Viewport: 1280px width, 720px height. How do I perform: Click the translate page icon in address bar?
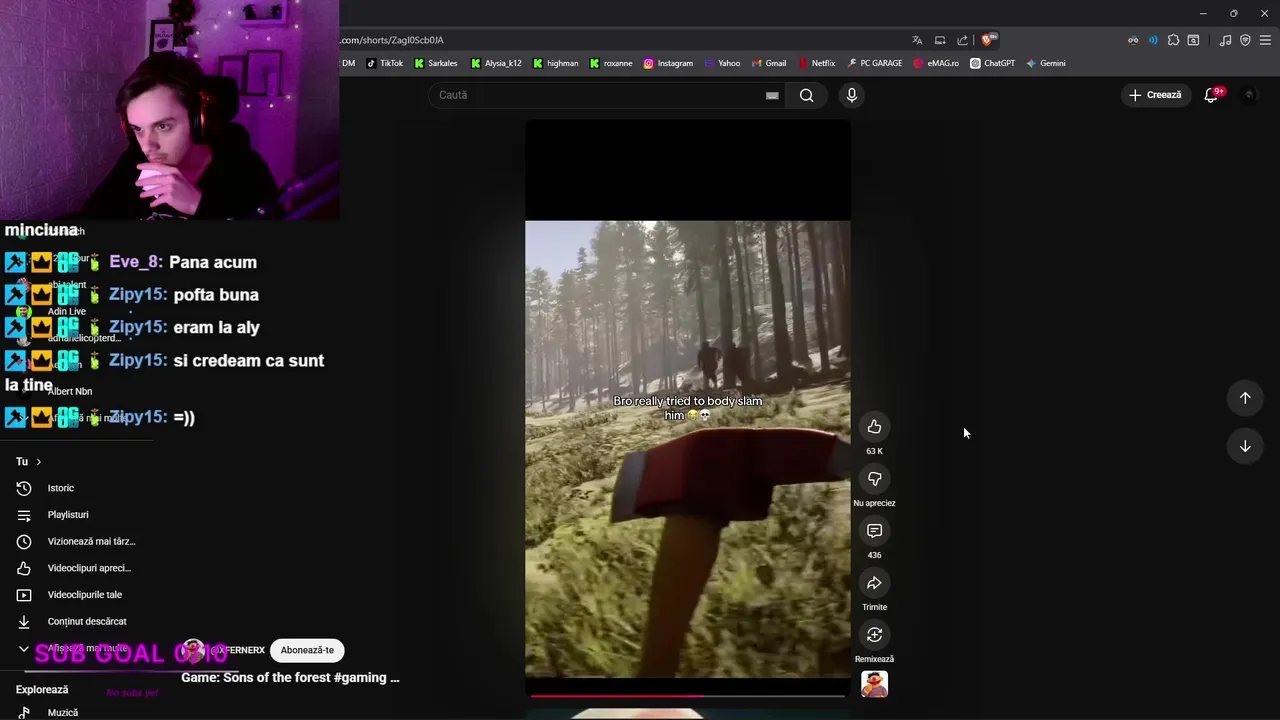(917, 40)
